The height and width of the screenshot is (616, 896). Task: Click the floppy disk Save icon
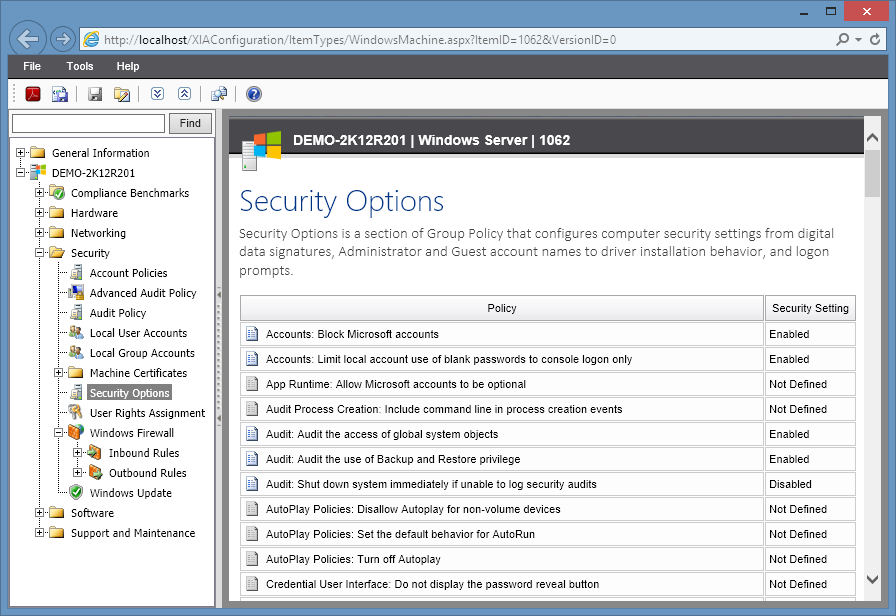[95, 94]
